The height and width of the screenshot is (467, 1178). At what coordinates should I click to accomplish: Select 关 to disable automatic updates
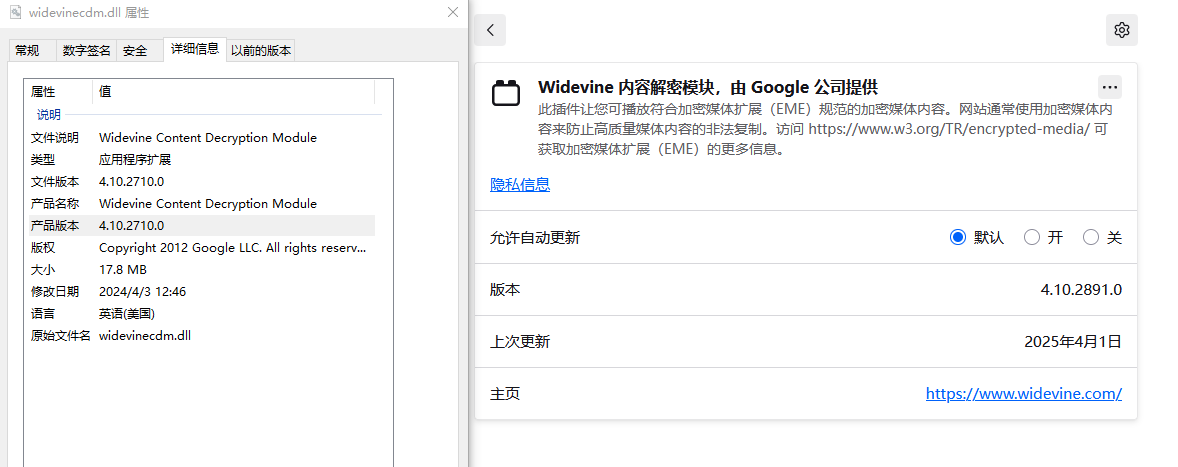[1090, 237]
